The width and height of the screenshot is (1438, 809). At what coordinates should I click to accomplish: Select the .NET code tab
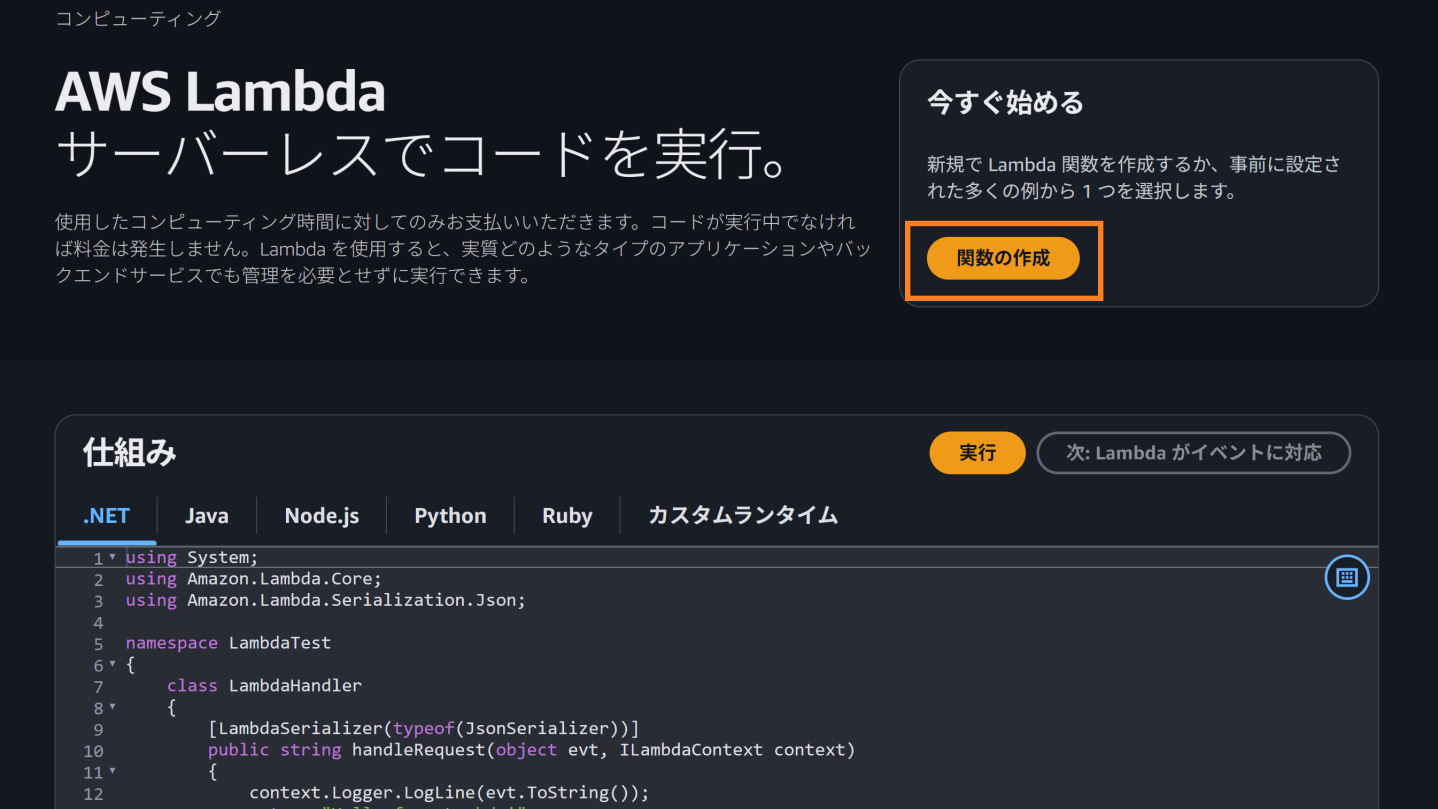pos(106,516)
